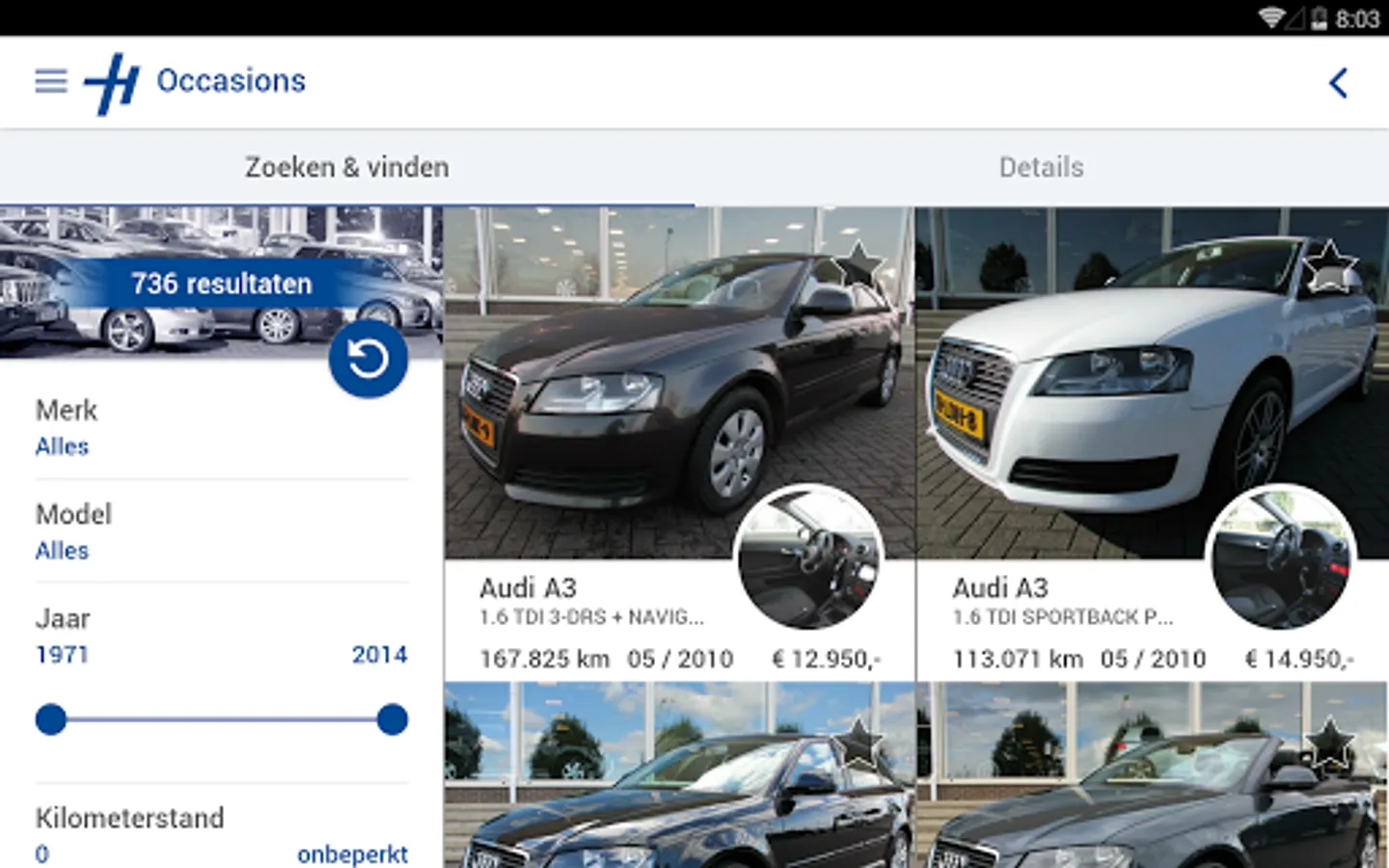Click the Occasions title
The image size is (1389, 868).
(x=231, y=81)
